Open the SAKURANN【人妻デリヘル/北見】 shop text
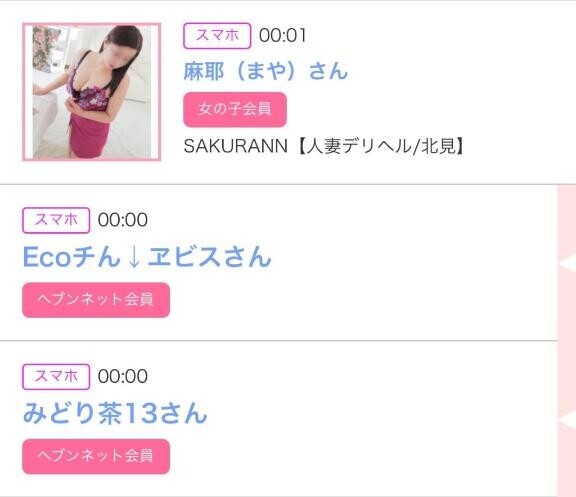The width and height of the screenshot is (576, 497). (x=325, y=146)
